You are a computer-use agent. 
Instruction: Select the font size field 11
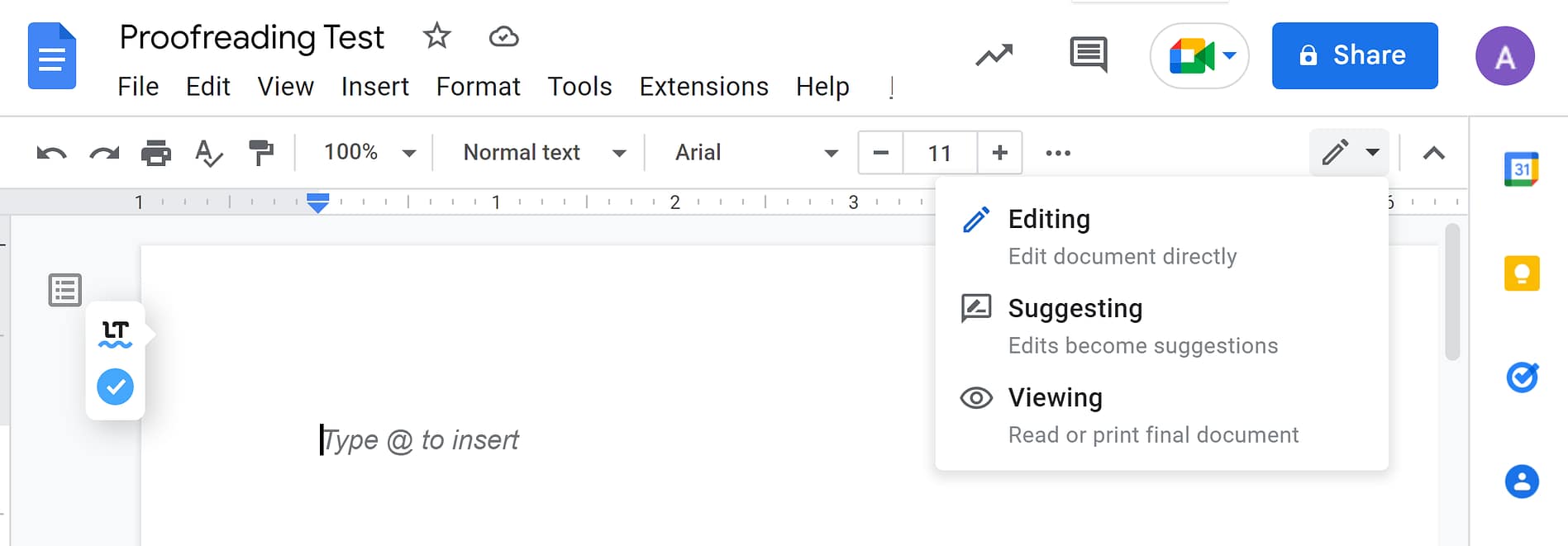pos(940,153)
